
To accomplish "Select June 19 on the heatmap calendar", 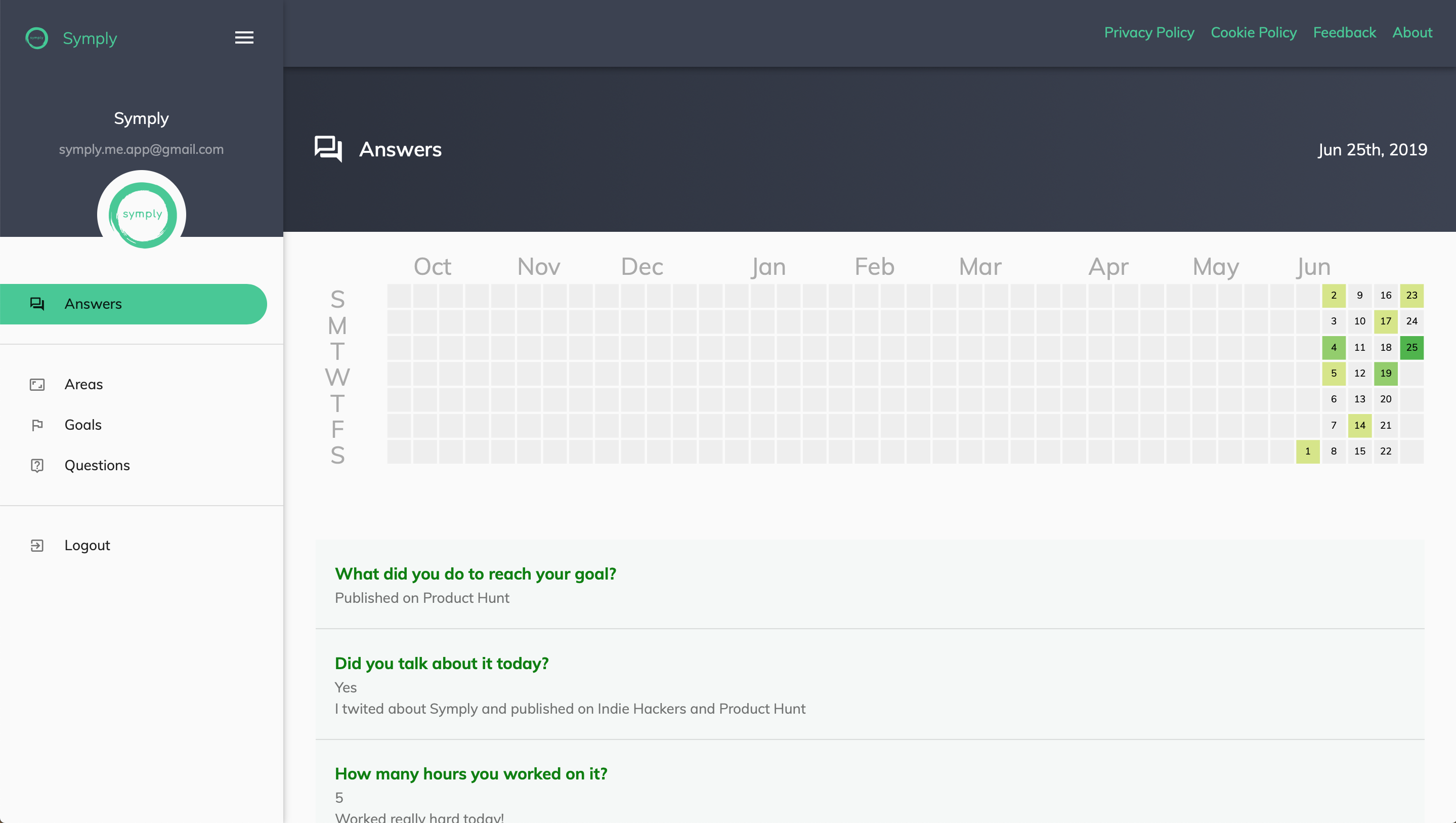I will click(x=1385, y=374).
